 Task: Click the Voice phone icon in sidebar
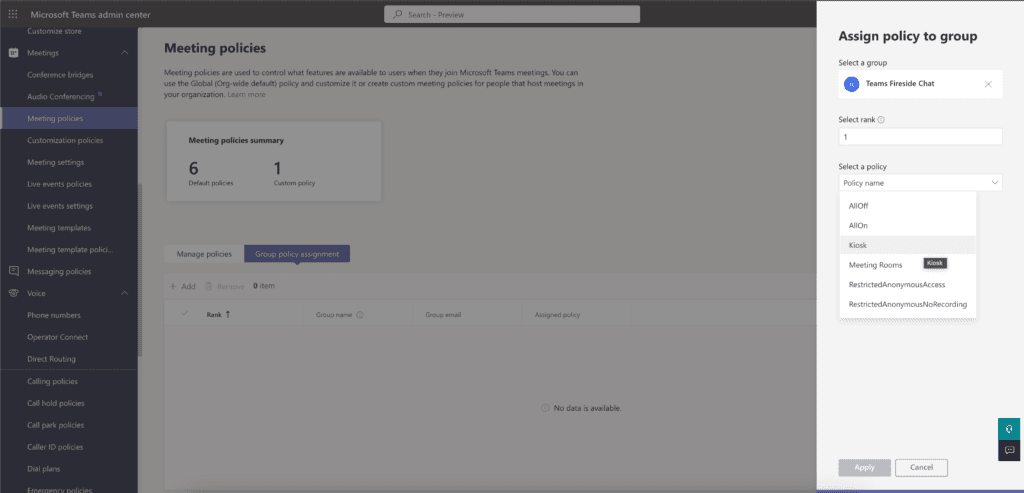(13, 293)
